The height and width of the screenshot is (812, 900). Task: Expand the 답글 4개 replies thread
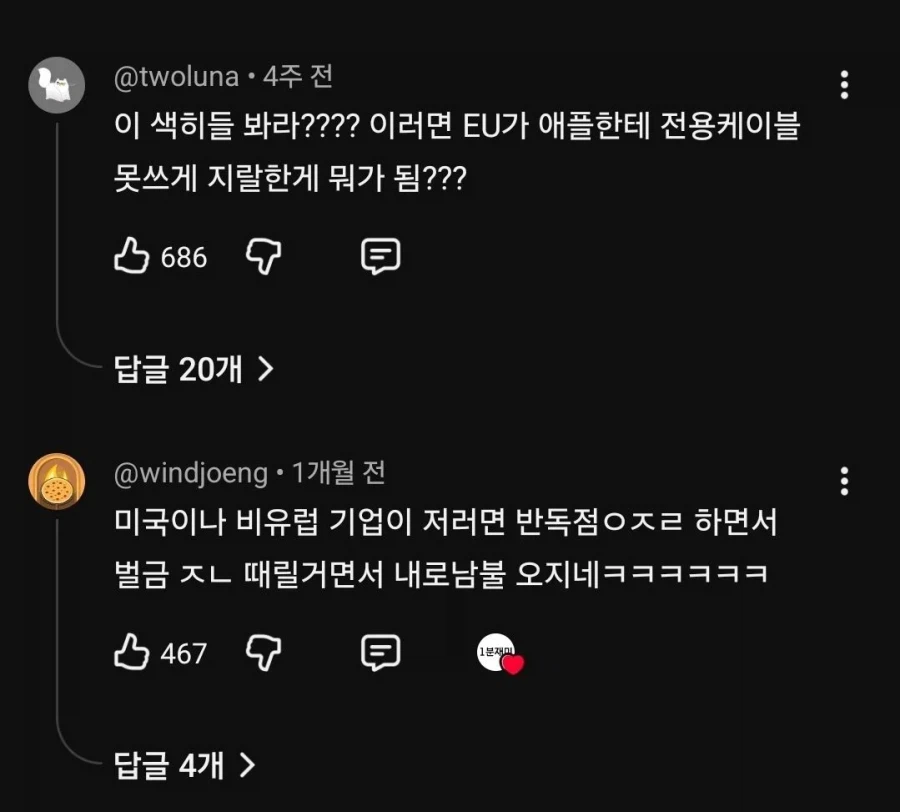click(168, 764)
